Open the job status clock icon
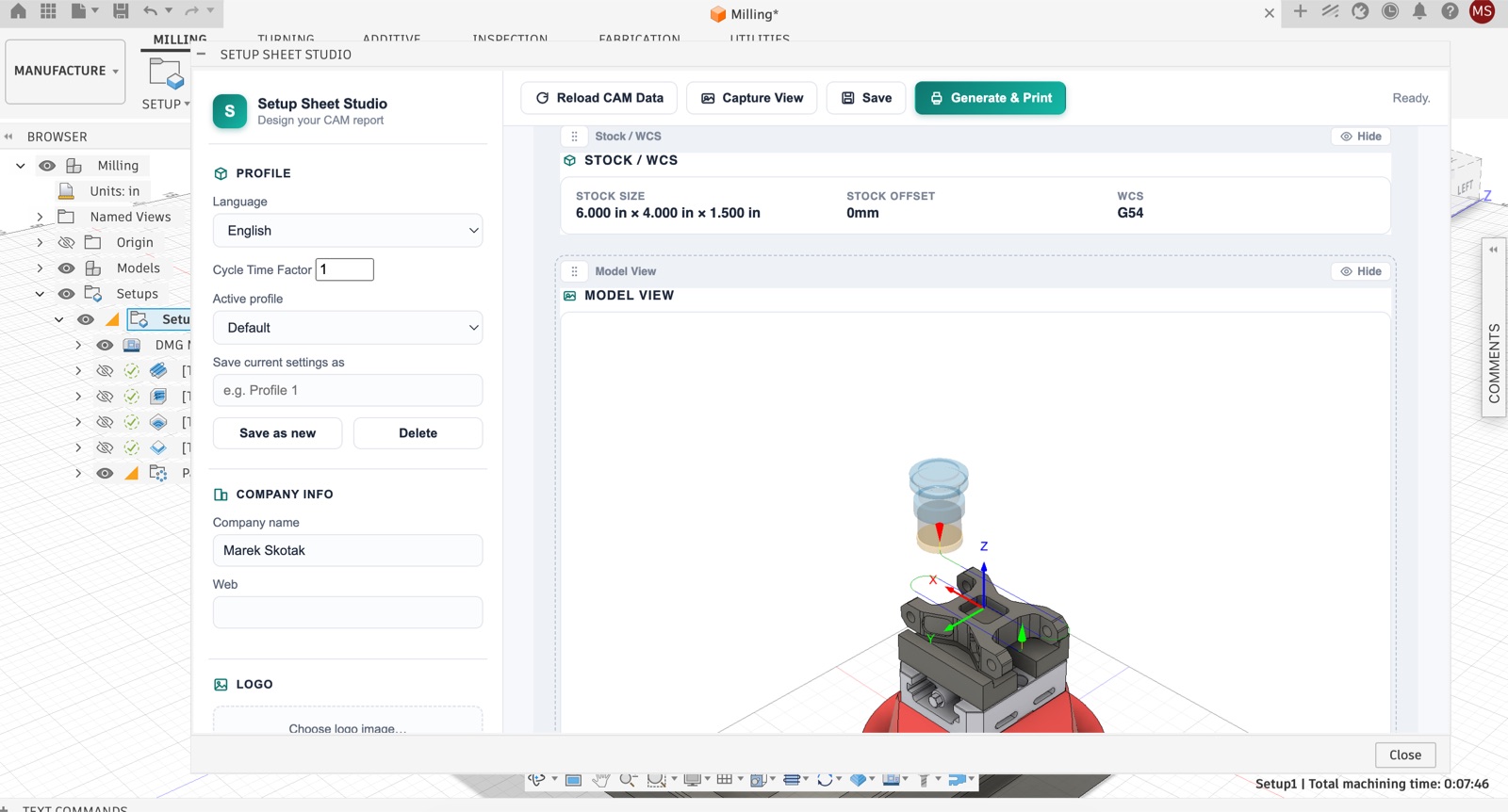Image resolution: width=1508 pixels, height=812 pixels. [1390, 11]
